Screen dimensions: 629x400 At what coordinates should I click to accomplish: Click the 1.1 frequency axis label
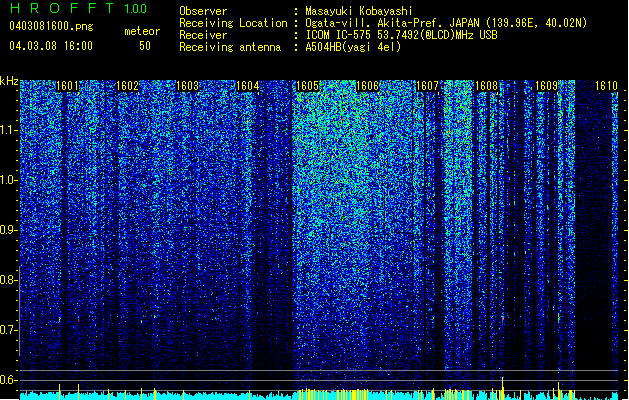pos(8,130)
